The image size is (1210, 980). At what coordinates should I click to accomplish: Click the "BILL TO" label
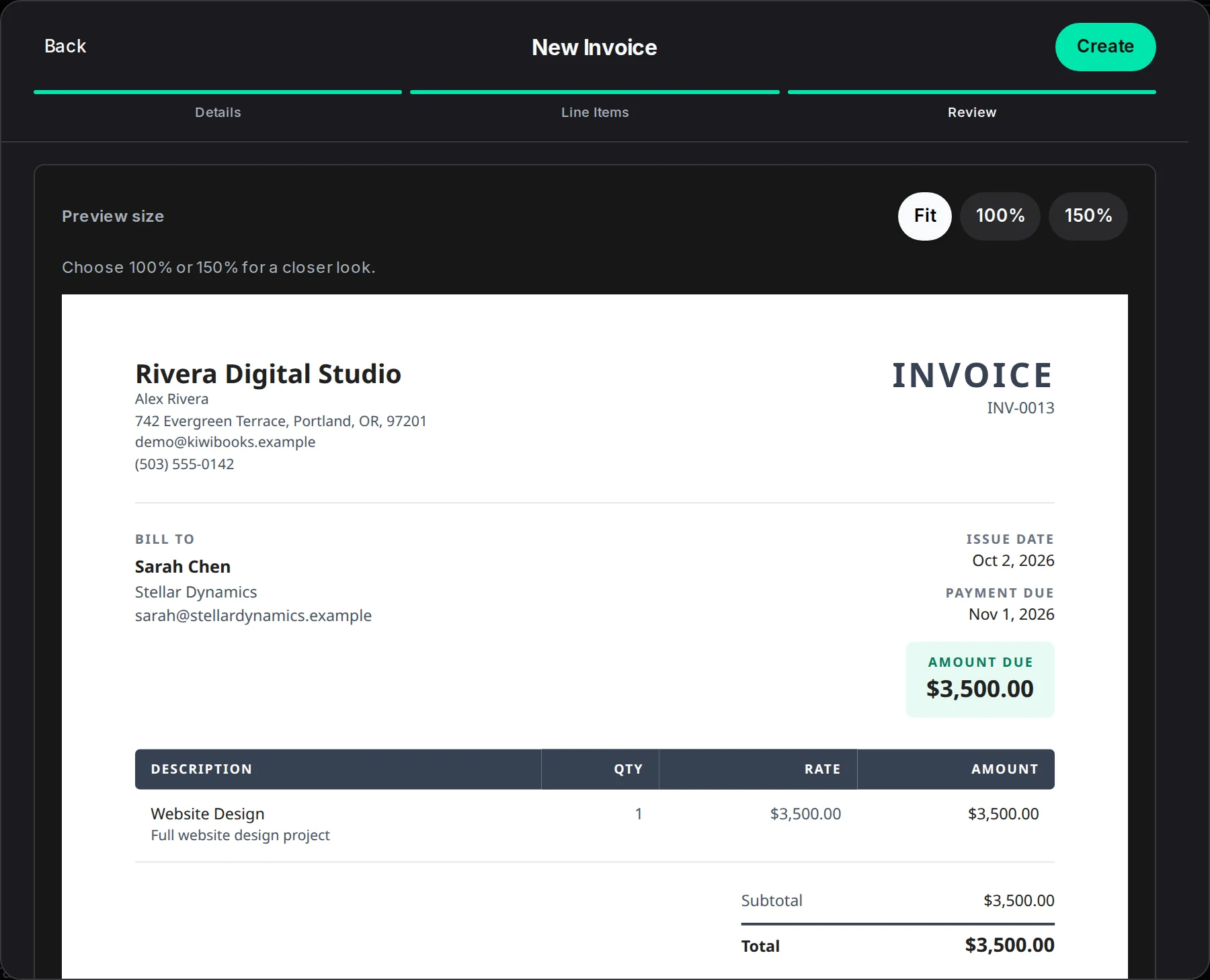pos(165,539)
